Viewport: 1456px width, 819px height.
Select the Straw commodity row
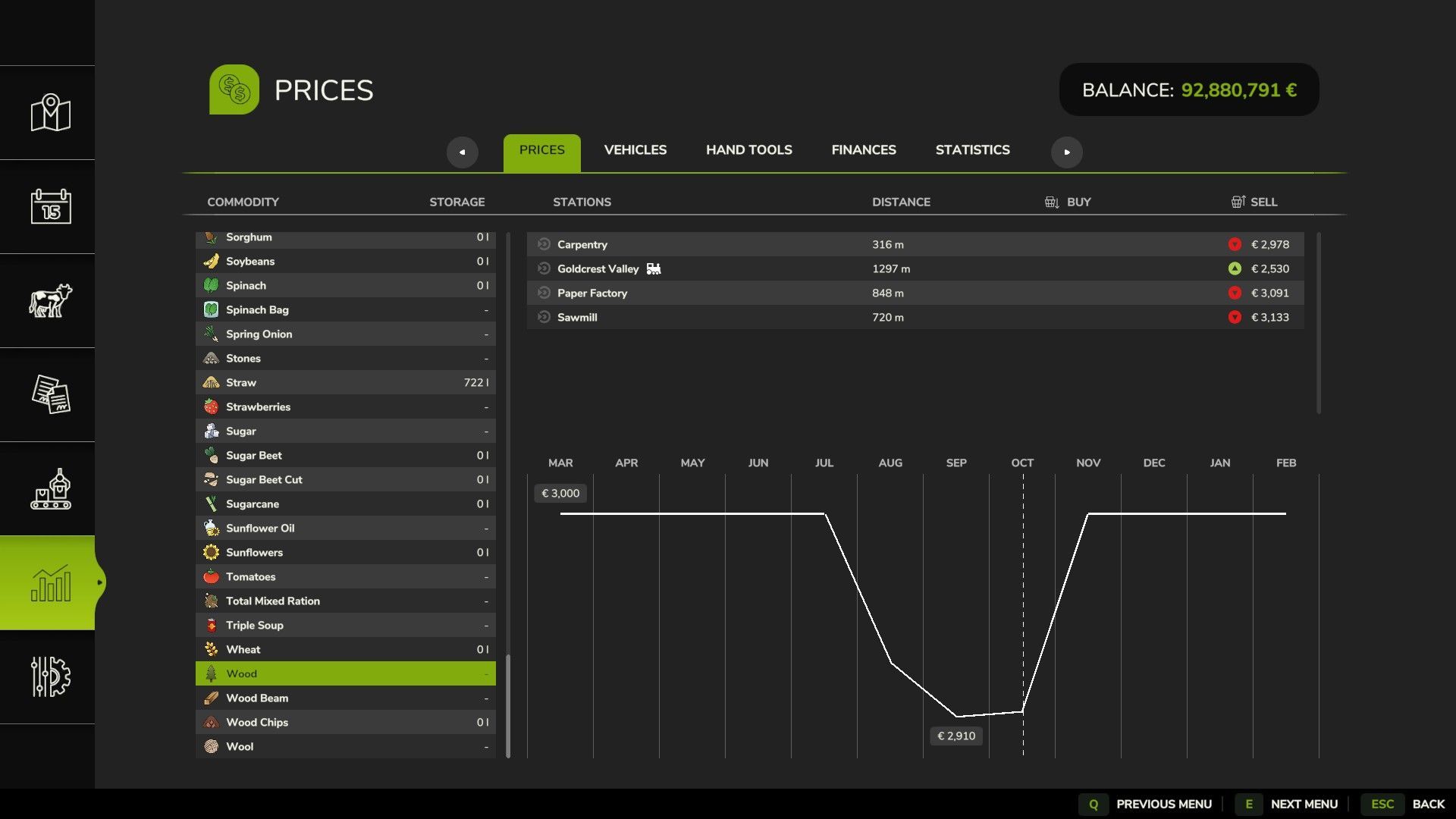coord(345,382)
